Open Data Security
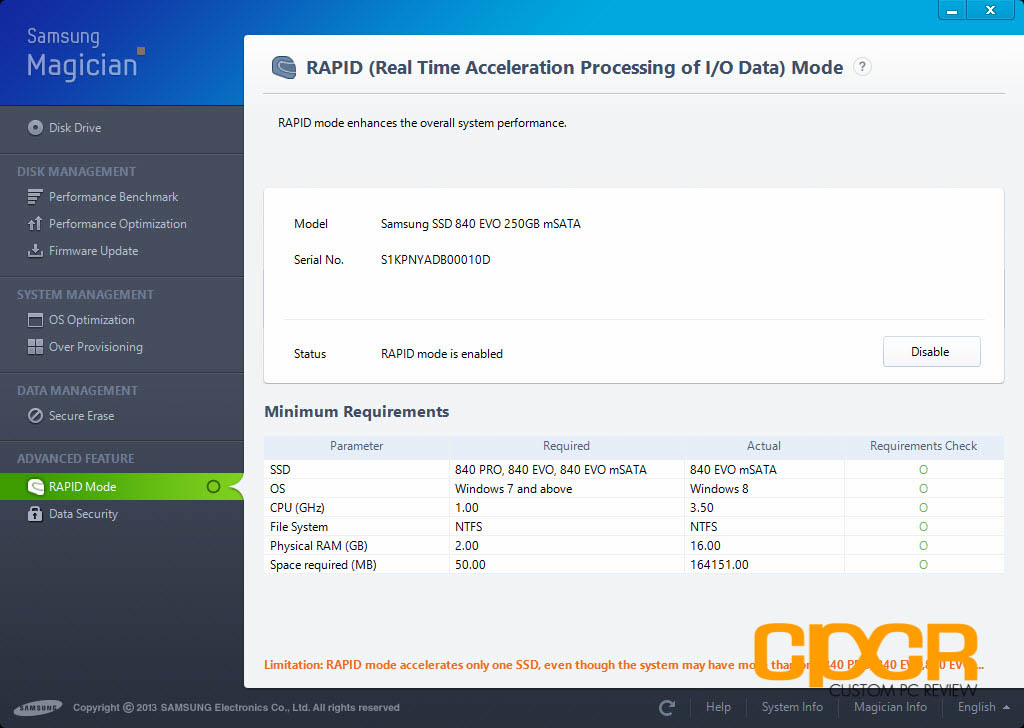The image size is (1024, 728). click(x=83, y=514)
